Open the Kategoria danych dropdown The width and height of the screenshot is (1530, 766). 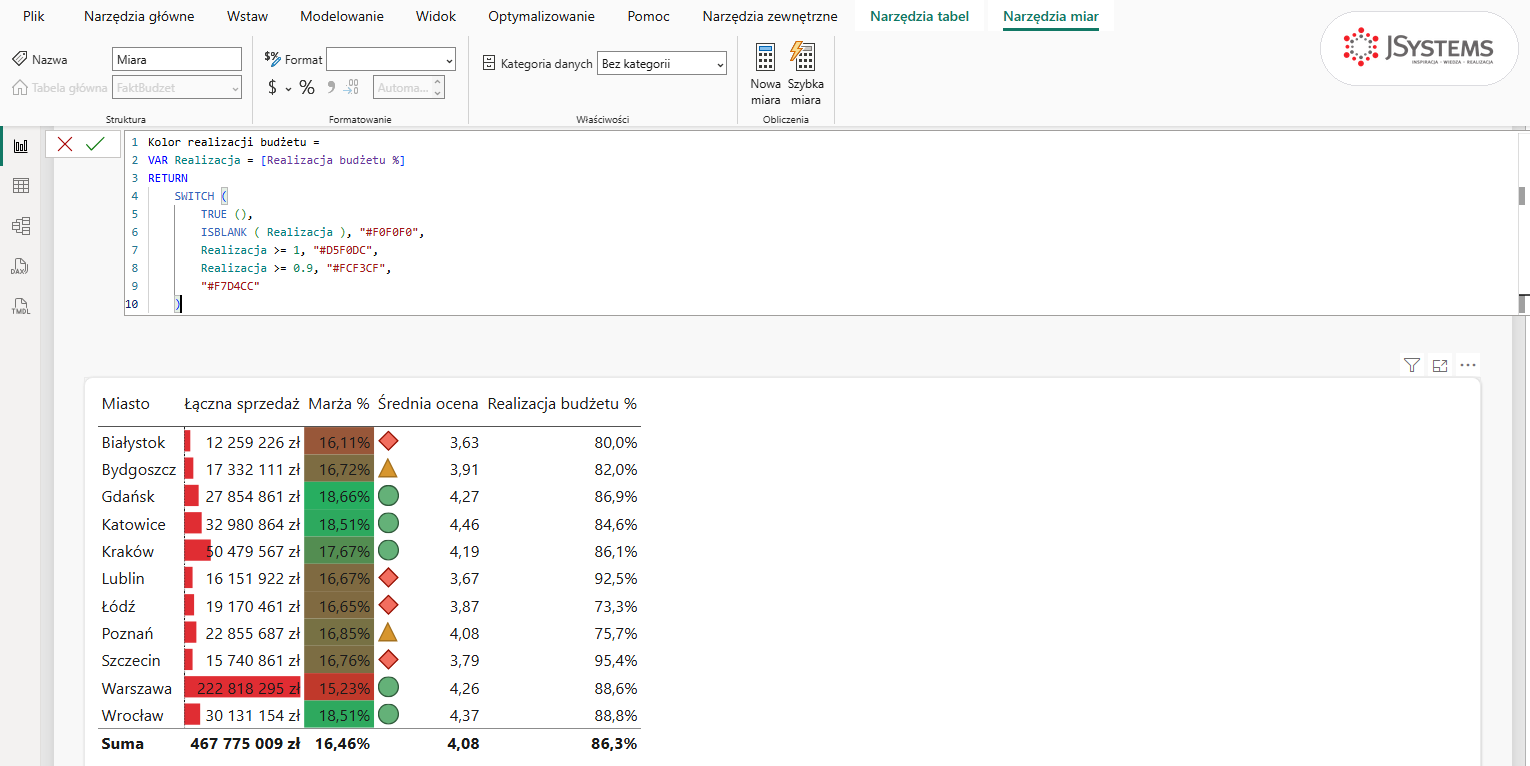click(x=662, y=63)
